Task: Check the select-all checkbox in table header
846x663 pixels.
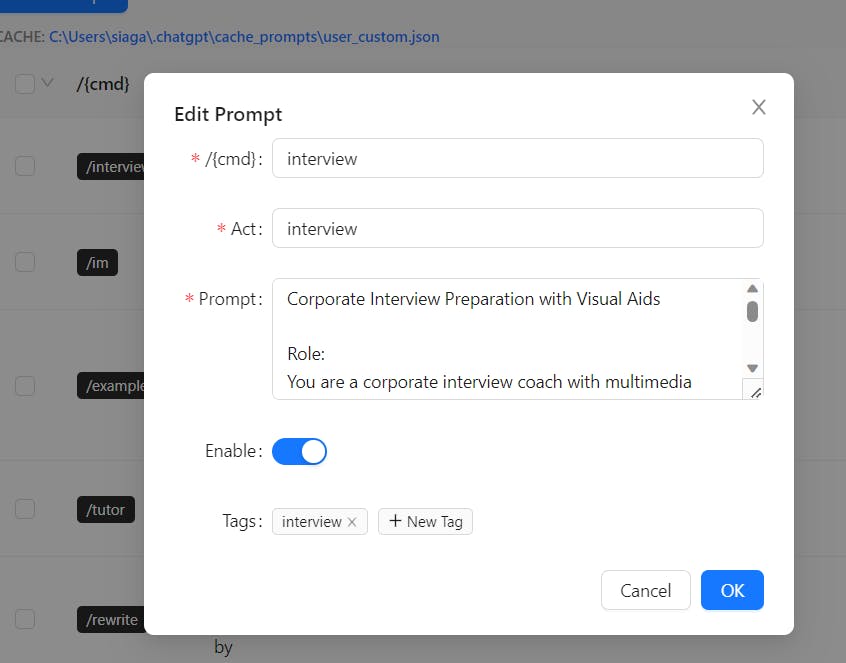Action: [x=25, y=84]
